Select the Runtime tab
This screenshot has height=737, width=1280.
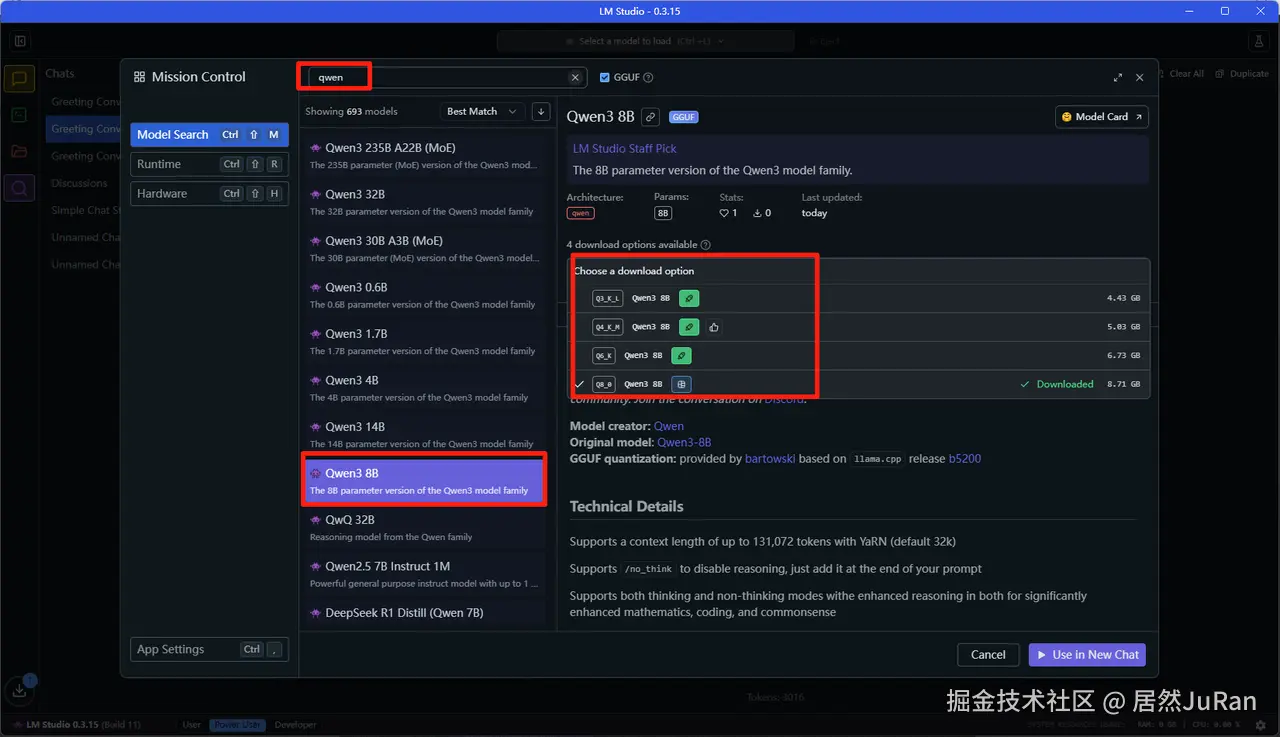tap(209, 164)
